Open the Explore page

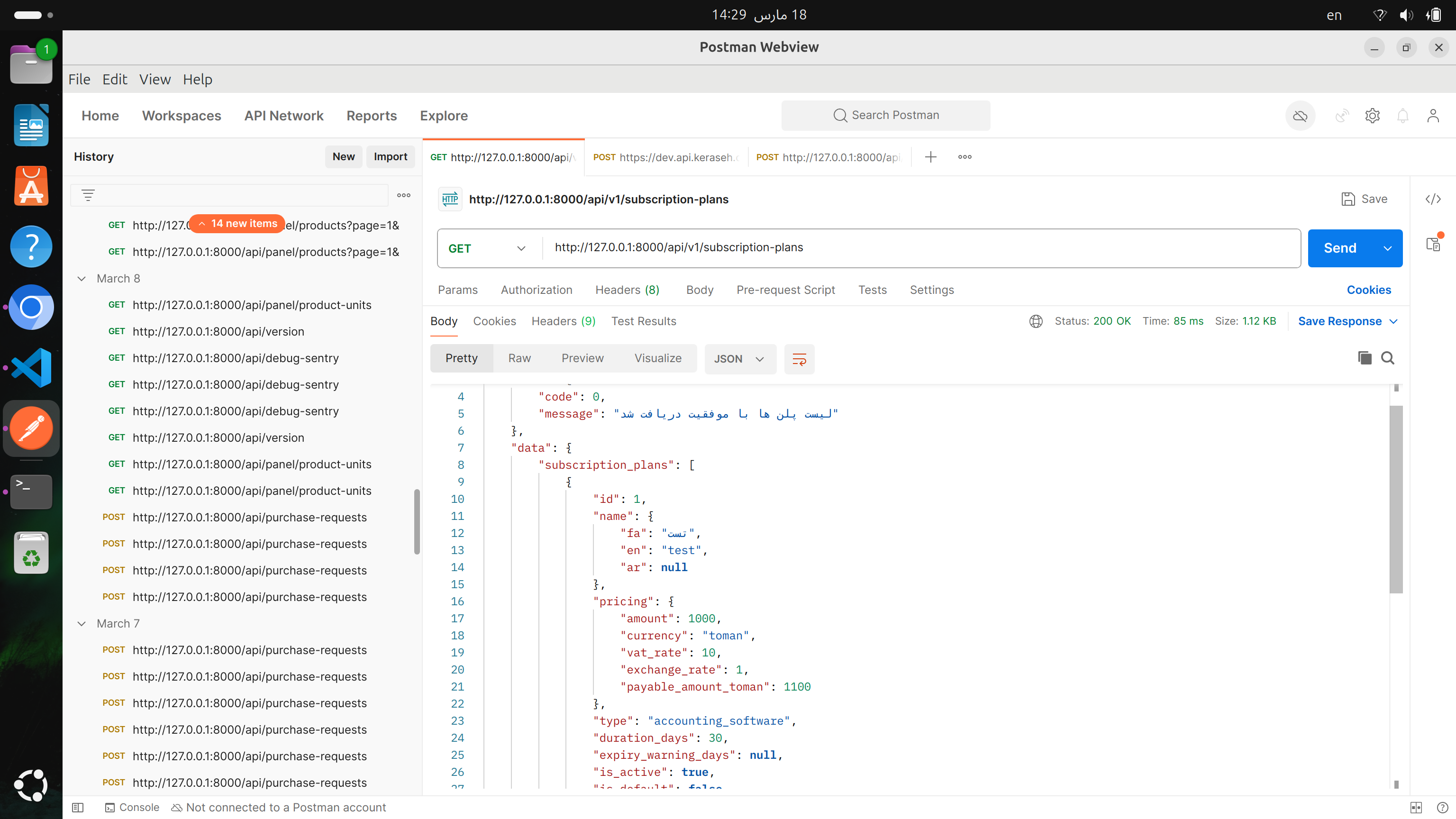[x=444, y=116]
